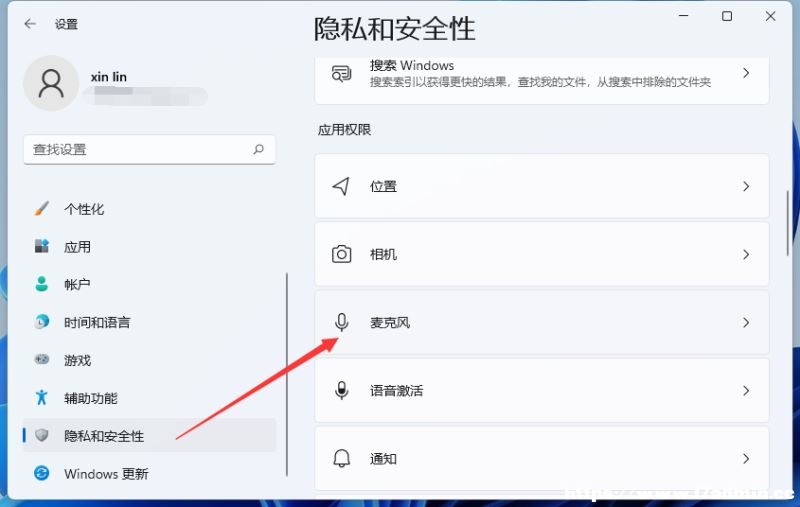Go back using the arrow beside 设置
This screenshot has height=507, width=800.
click(x=30, y=23)
